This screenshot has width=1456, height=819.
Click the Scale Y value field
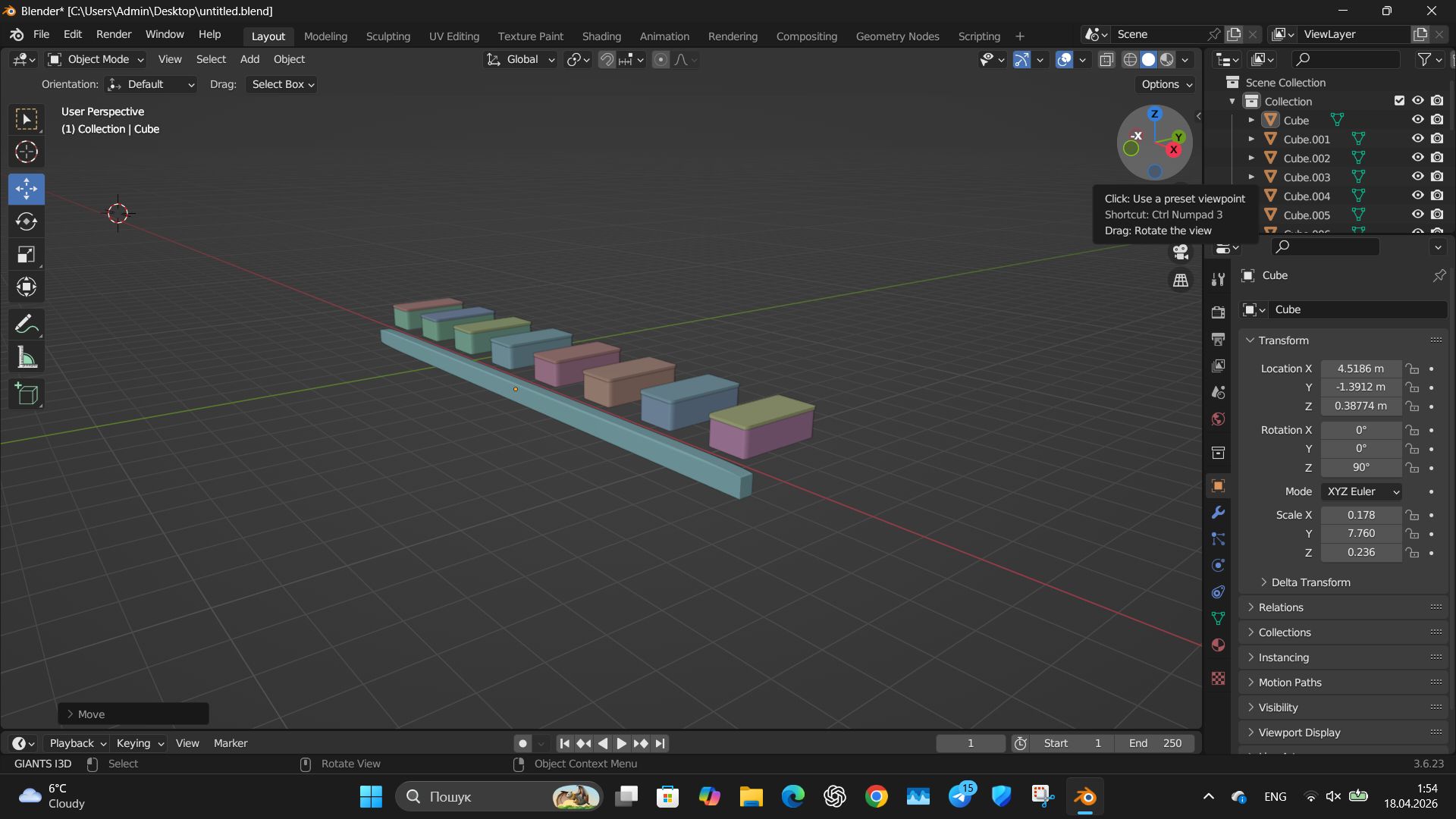tap(1360, 533)
